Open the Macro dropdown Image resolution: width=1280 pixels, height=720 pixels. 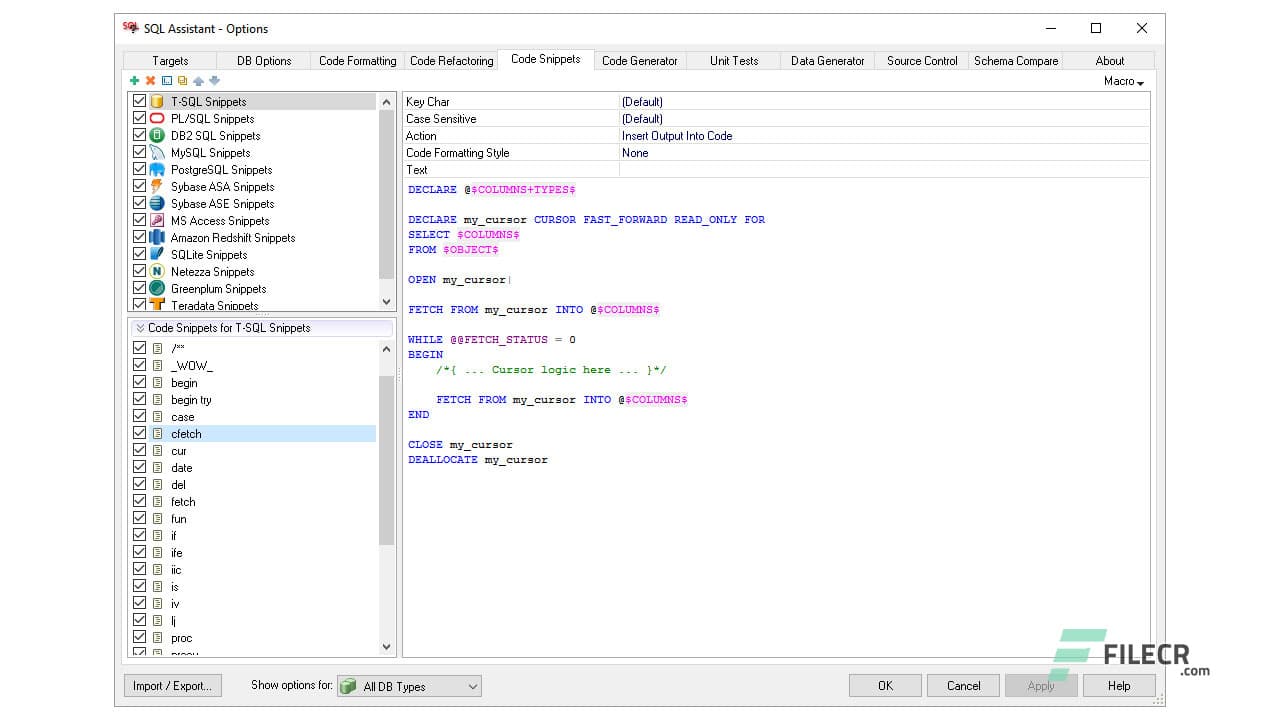pyautogui.click(x=1122, y=81)
